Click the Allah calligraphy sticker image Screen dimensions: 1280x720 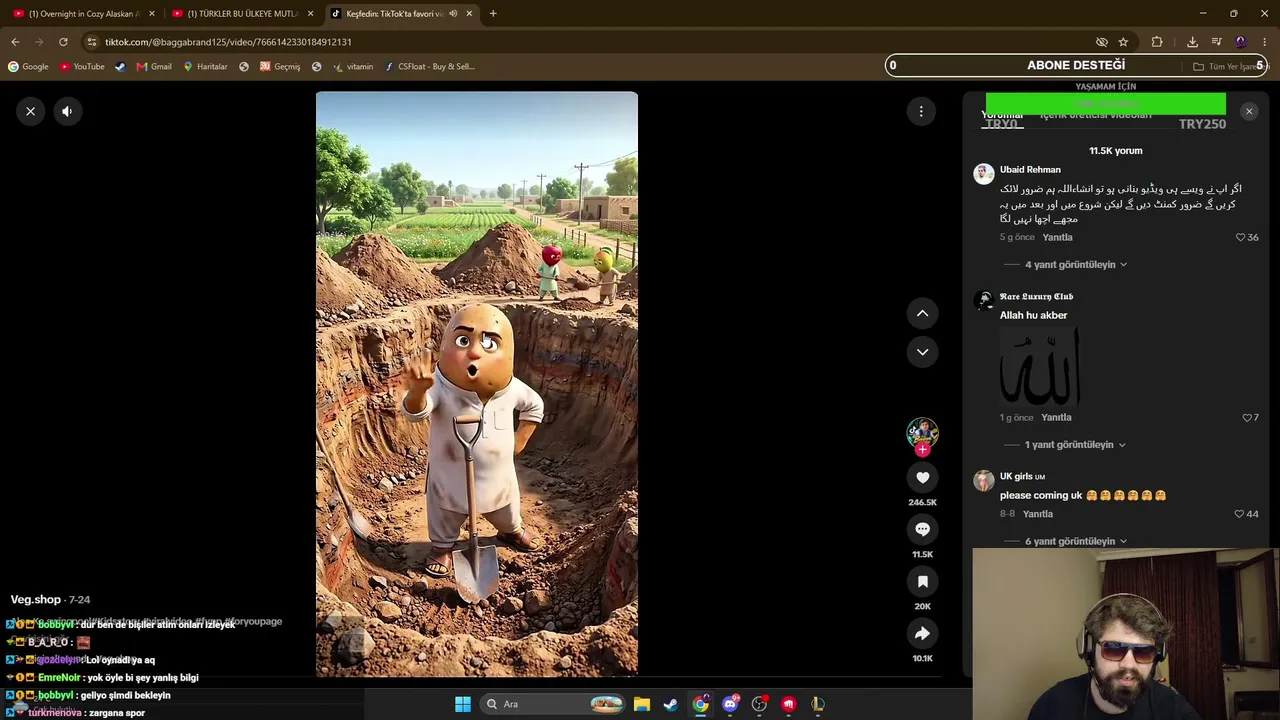[1040, 367]
